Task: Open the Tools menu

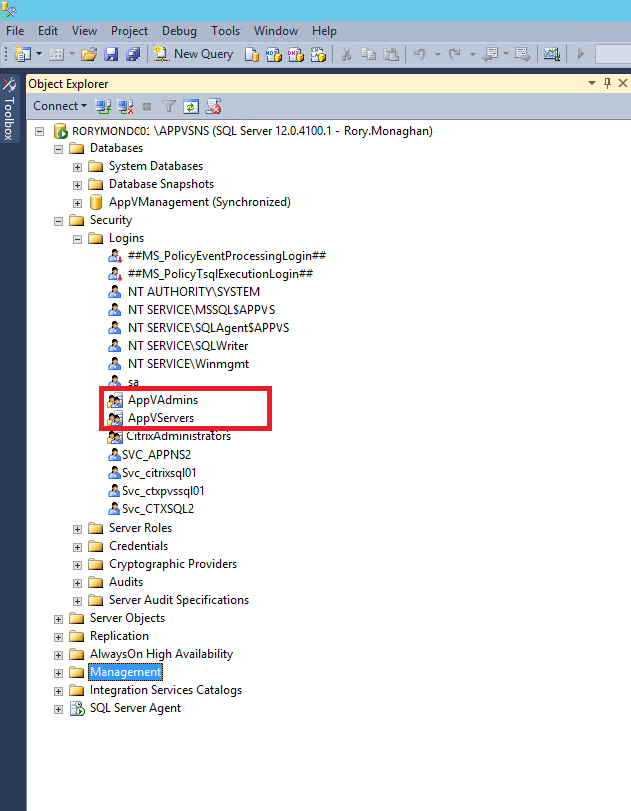Action: coord(226,31)
